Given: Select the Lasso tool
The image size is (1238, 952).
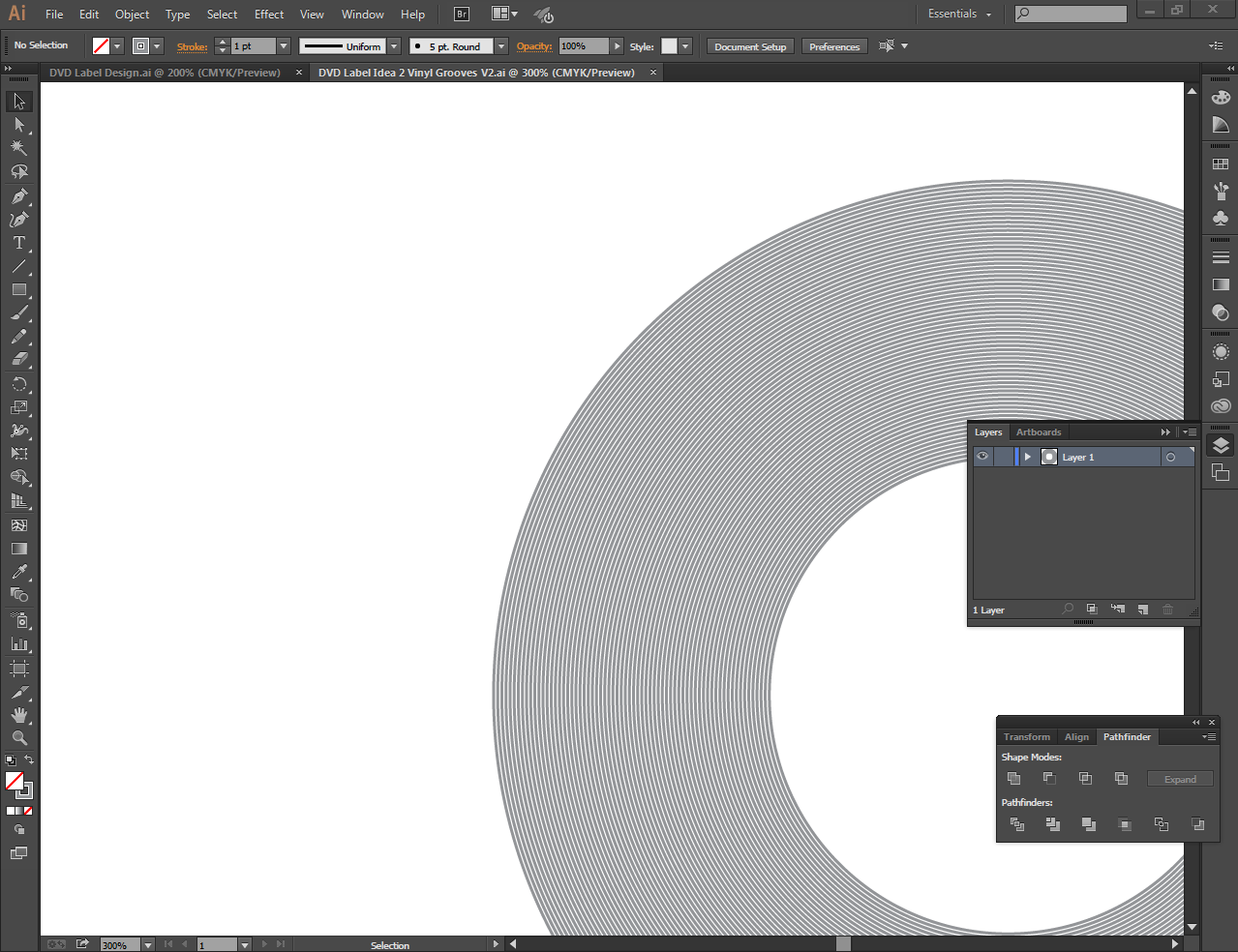Looking at the screenshot, I should tap(19, 171).
